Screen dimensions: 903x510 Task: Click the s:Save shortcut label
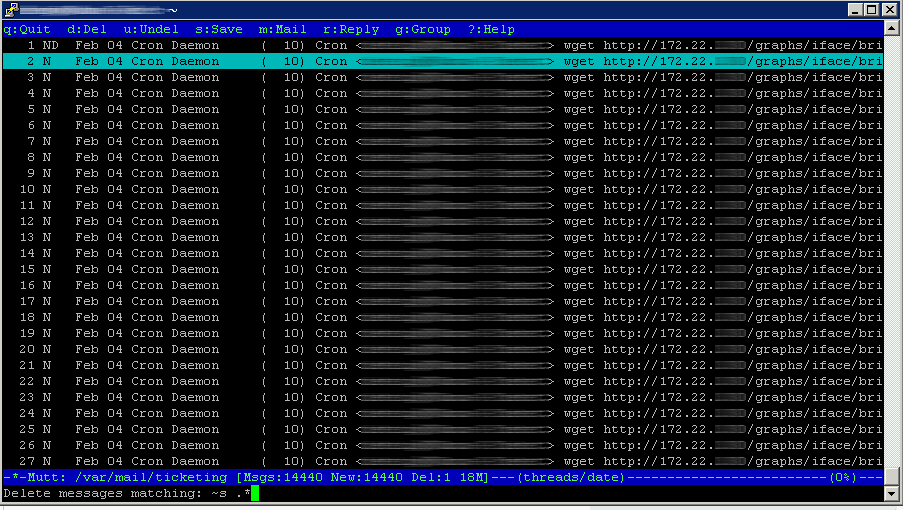pos(219,29)
